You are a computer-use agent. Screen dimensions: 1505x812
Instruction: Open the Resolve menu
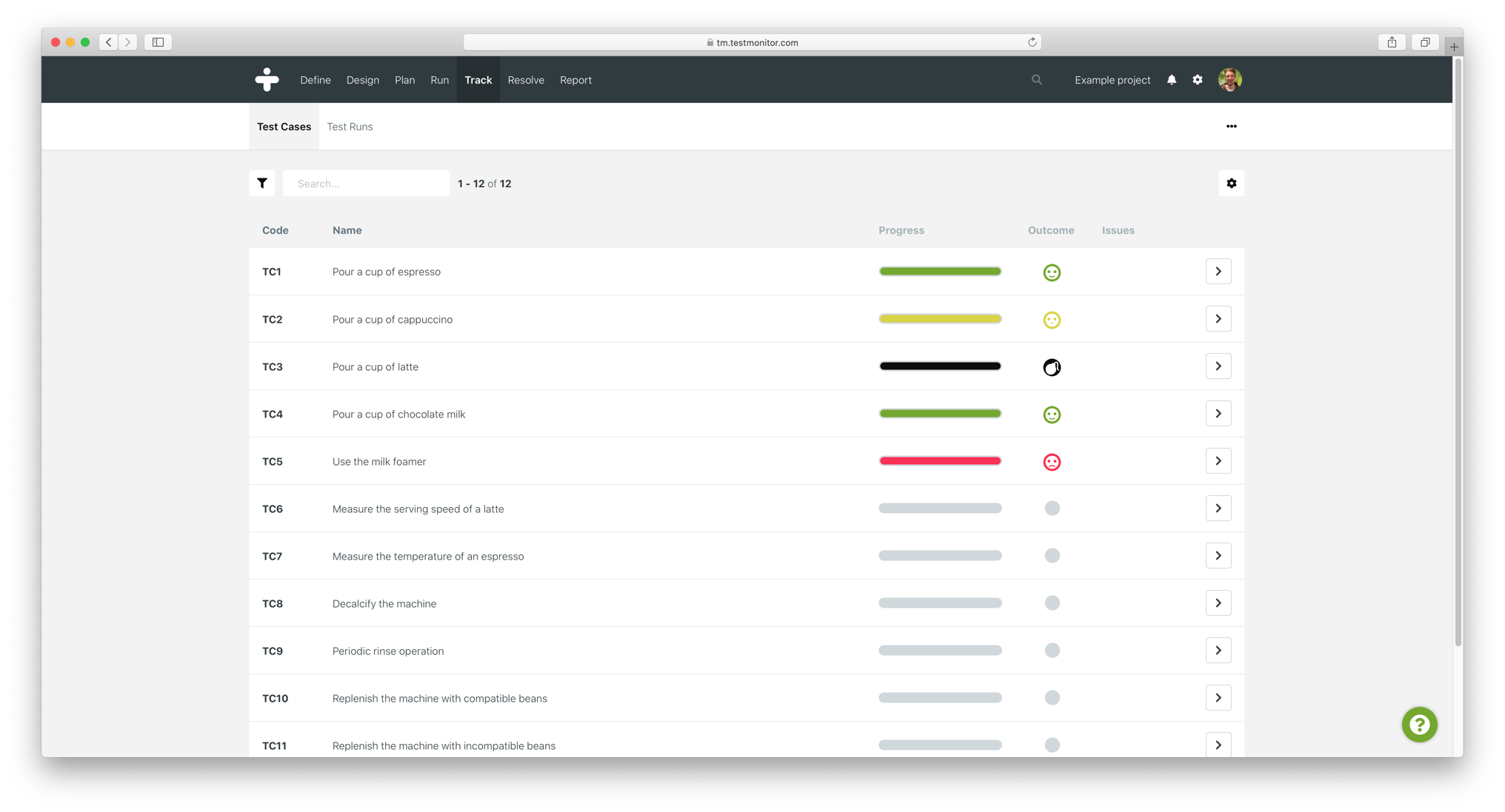click(526, 79)
